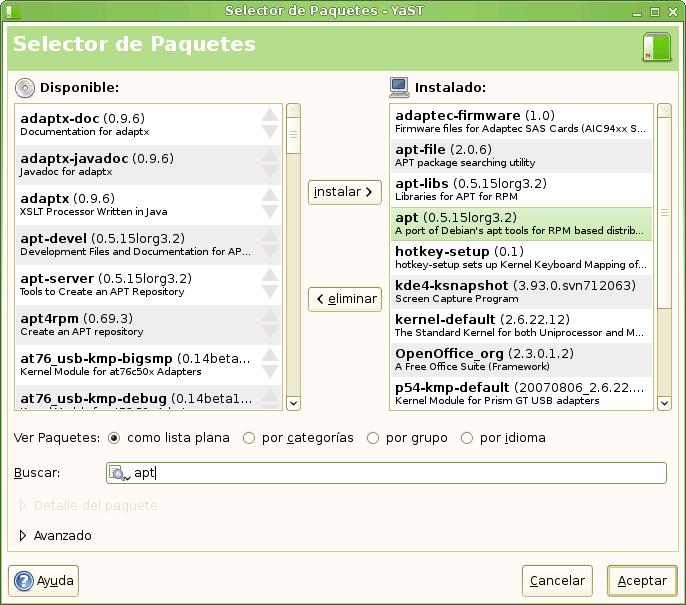Click the search magnifier icon in Buscar field
Viewport: 686px width, 605px height.
click(x=117, y=473)
